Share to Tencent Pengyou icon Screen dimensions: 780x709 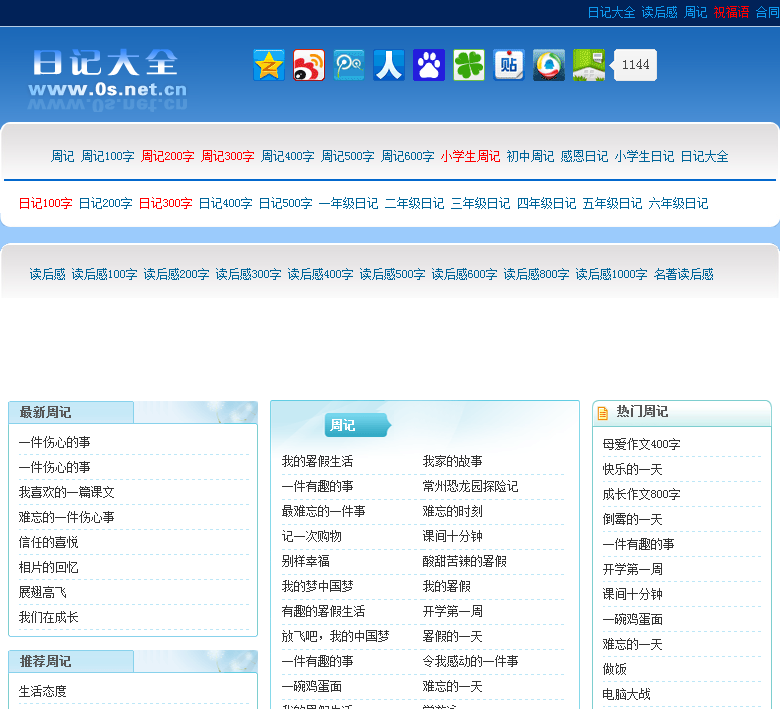[x=349, y=65]
